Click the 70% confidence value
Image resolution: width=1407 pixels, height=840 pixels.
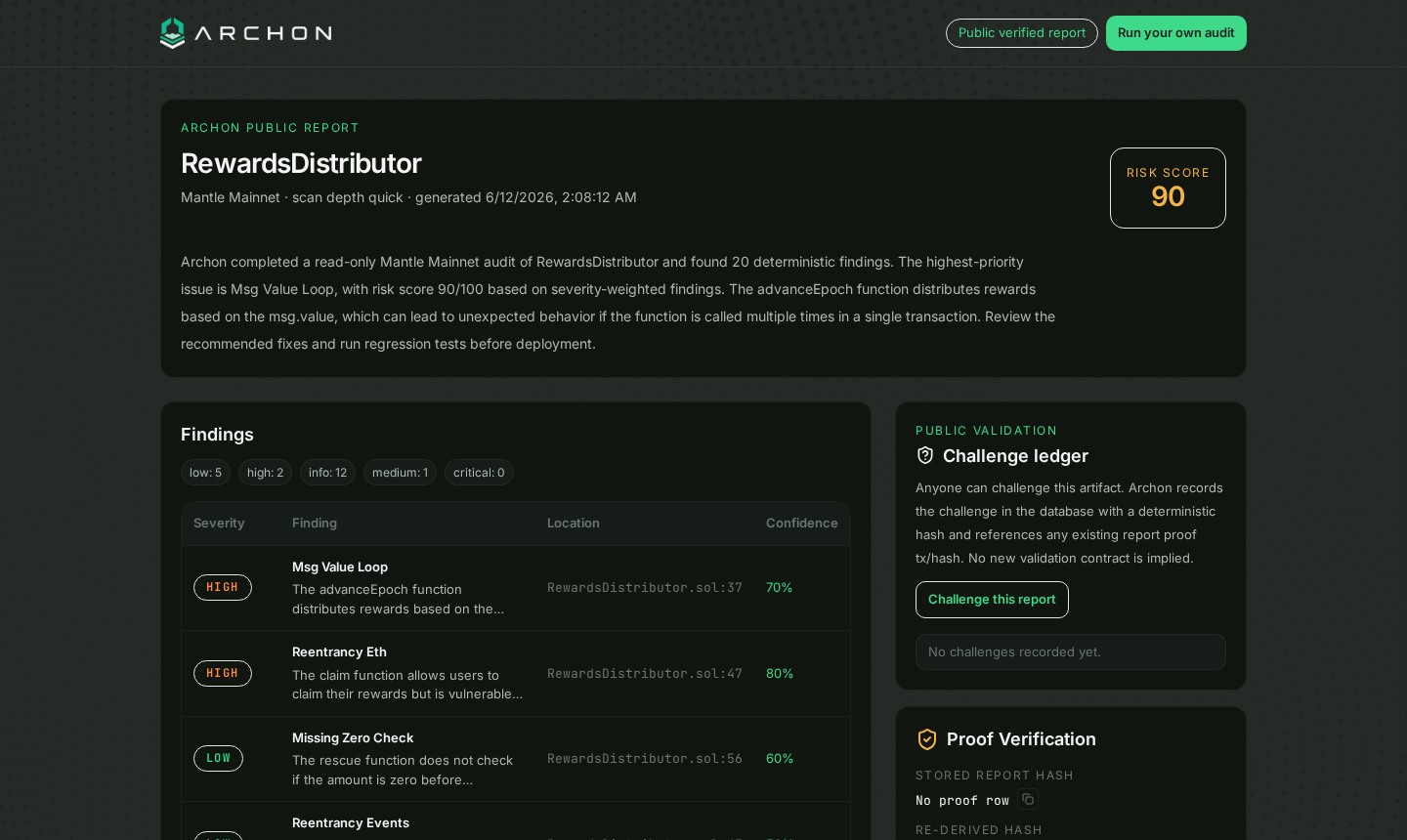[780, 588]
